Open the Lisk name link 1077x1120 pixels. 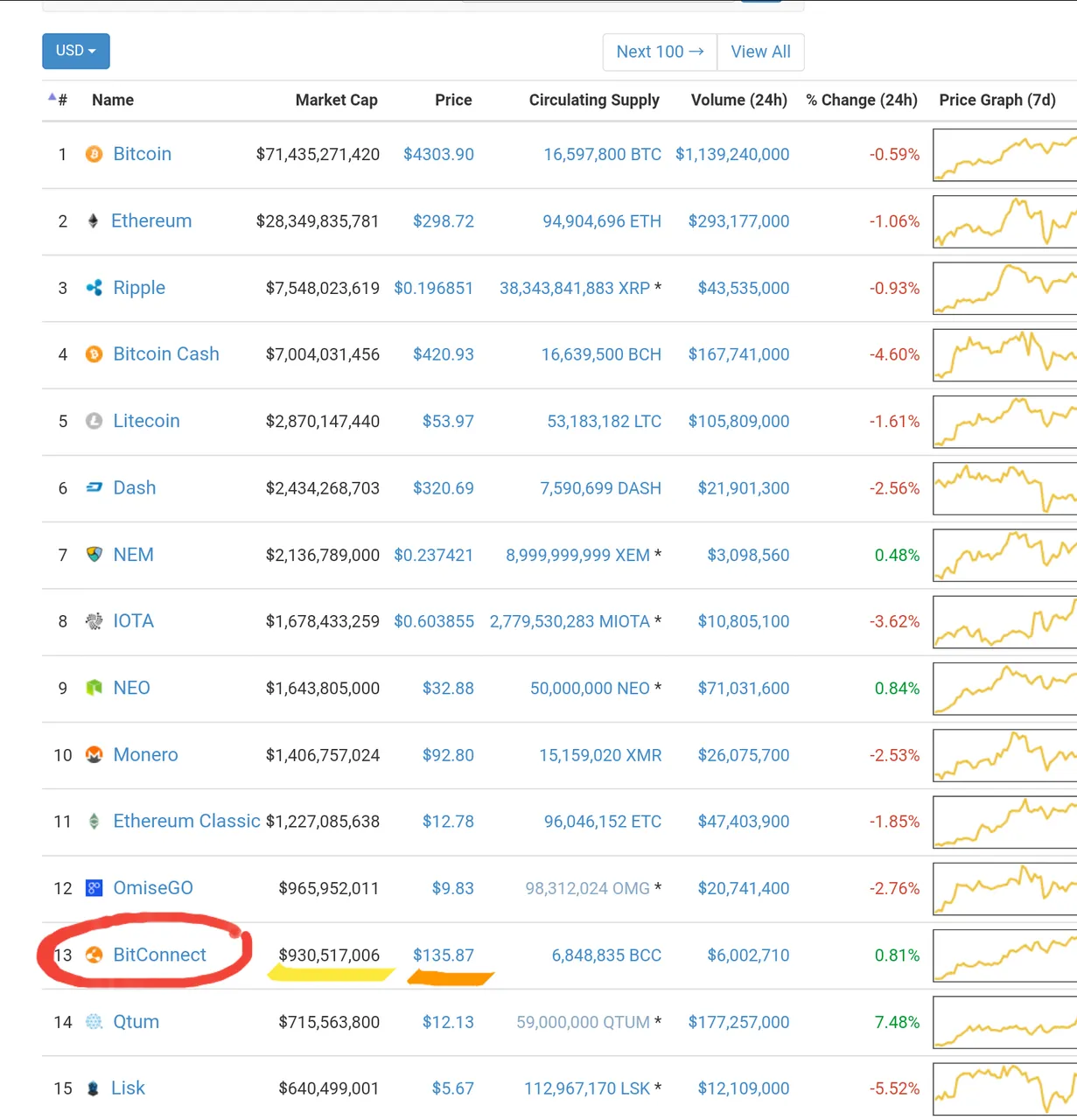(128, 1088)
